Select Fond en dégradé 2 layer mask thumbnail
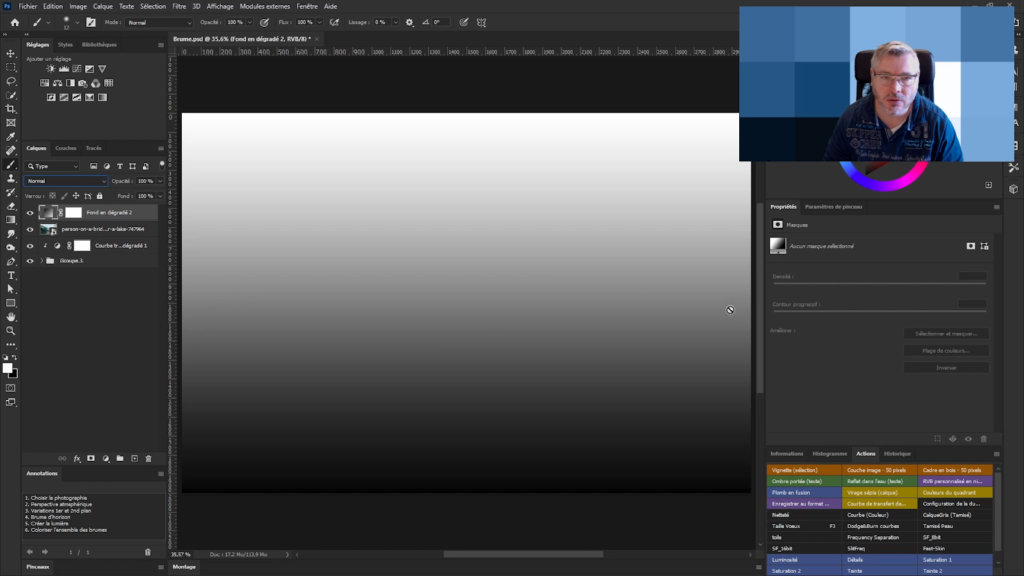 [74, 212]
